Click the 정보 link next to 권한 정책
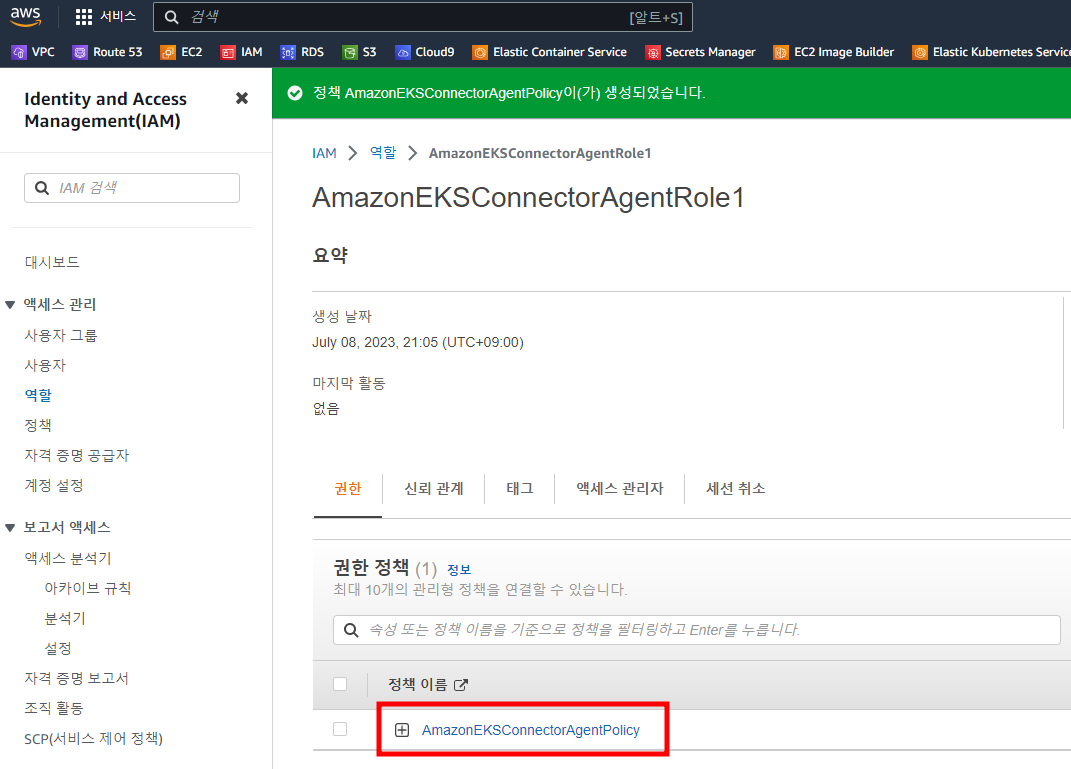 click(459, 570)
